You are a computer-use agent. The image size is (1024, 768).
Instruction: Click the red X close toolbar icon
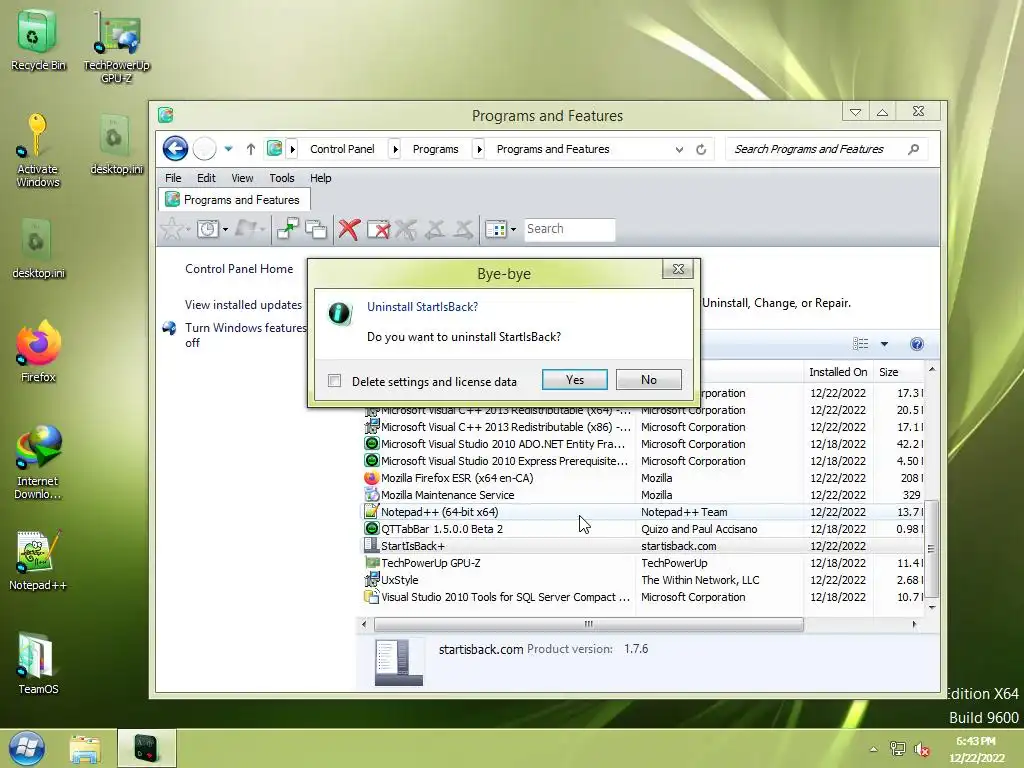click(x=349, y=229)
